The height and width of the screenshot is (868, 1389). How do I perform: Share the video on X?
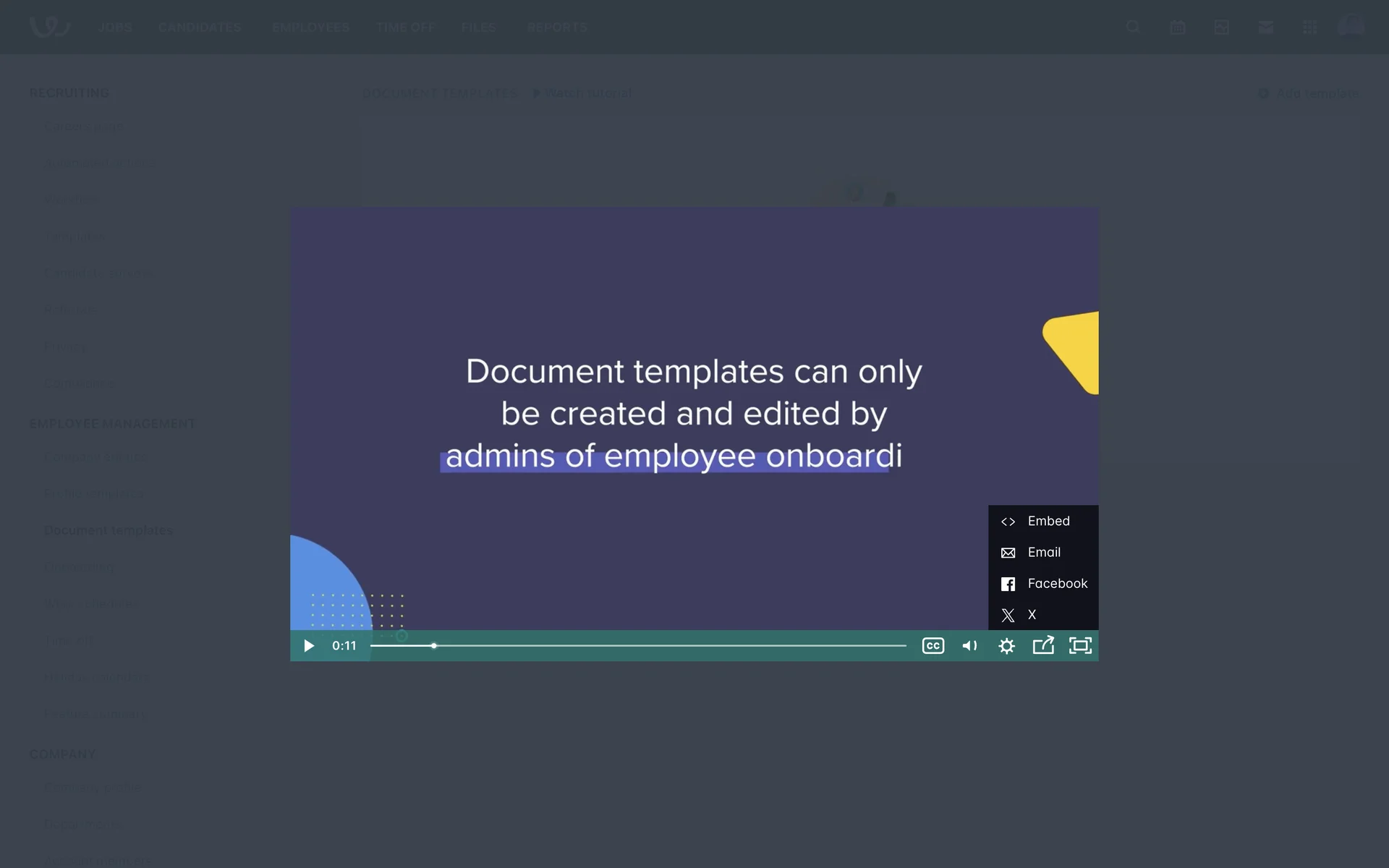pos(1031,615)
